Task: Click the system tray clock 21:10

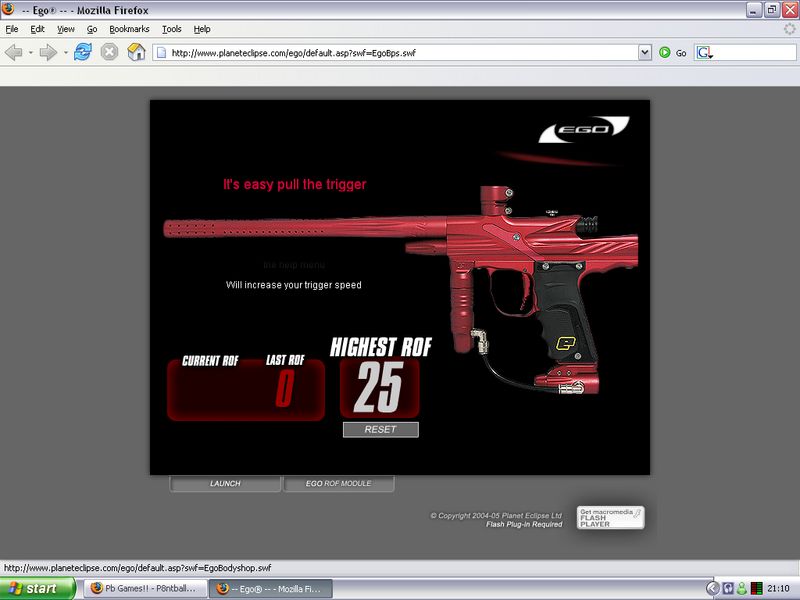Action: tap(778, 588)
